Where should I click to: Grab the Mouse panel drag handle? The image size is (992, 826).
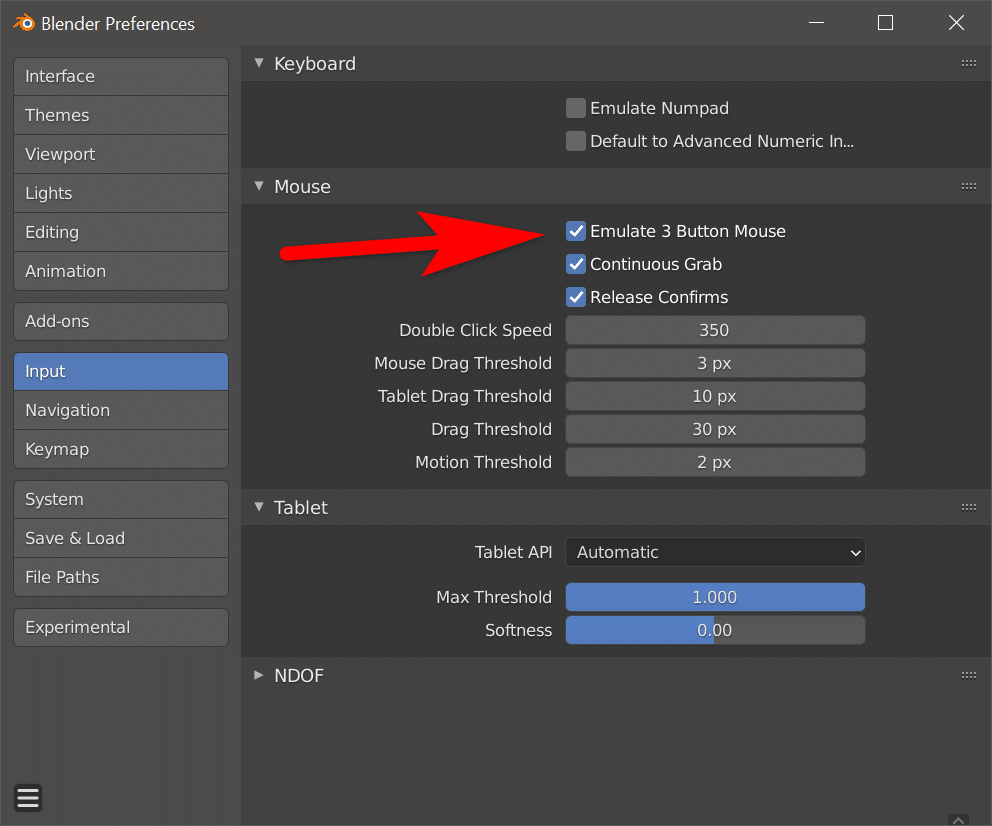pyautogui.click(x=969, y=187)
